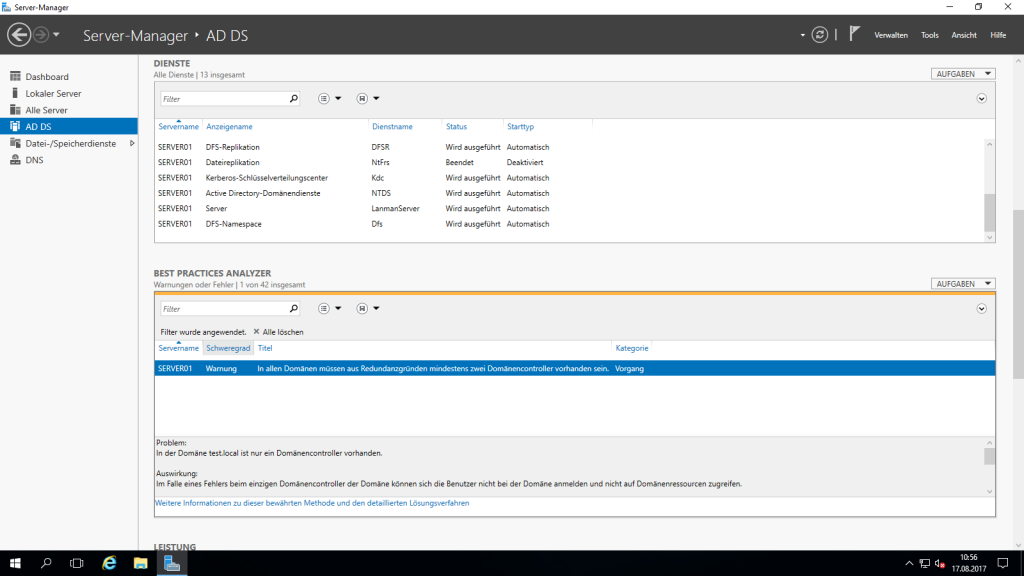Sort Dienste by Dienstname column
Image resolution: width=1024 pixels, height=576 pixels.
(392, 127)
